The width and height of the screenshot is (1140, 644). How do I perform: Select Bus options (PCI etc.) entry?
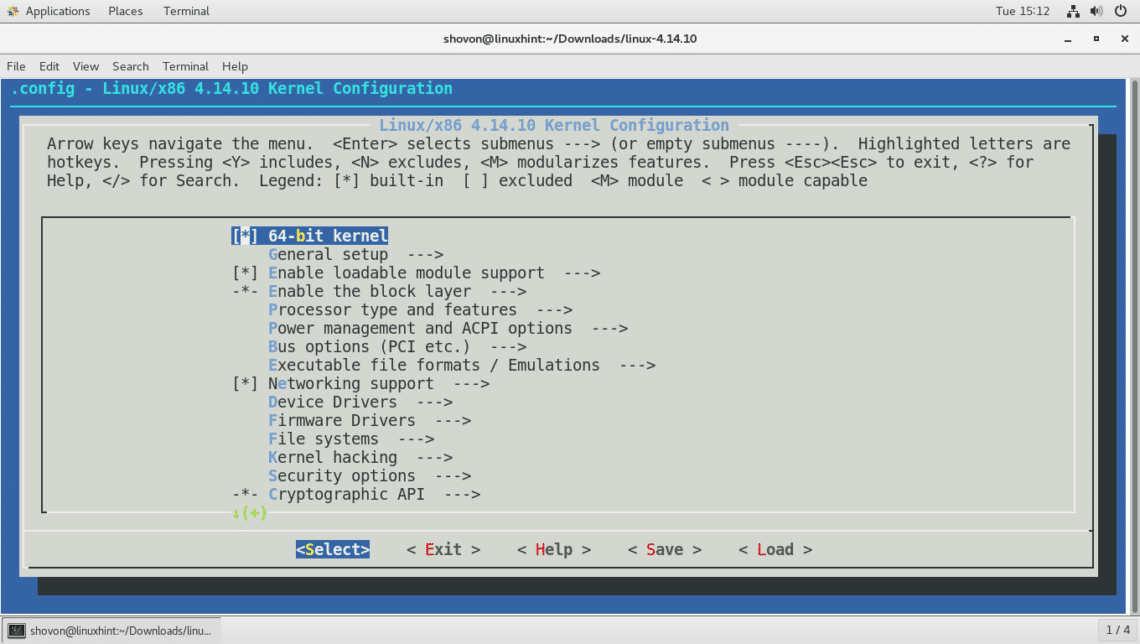[369, 347]
